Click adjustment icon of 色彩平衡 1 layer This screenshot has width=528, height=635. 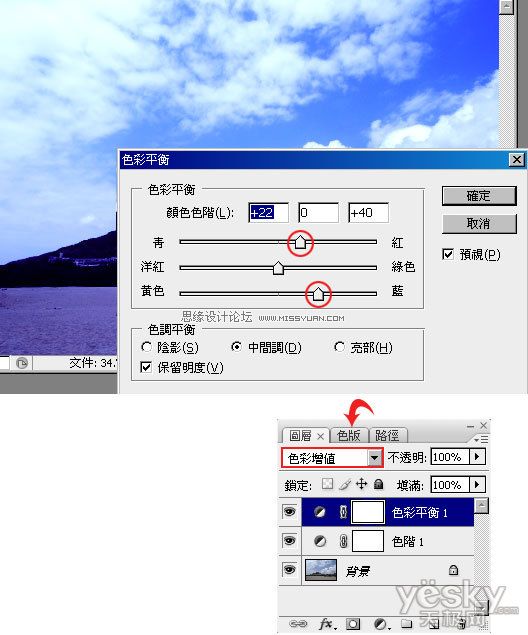tap(320, 512)
